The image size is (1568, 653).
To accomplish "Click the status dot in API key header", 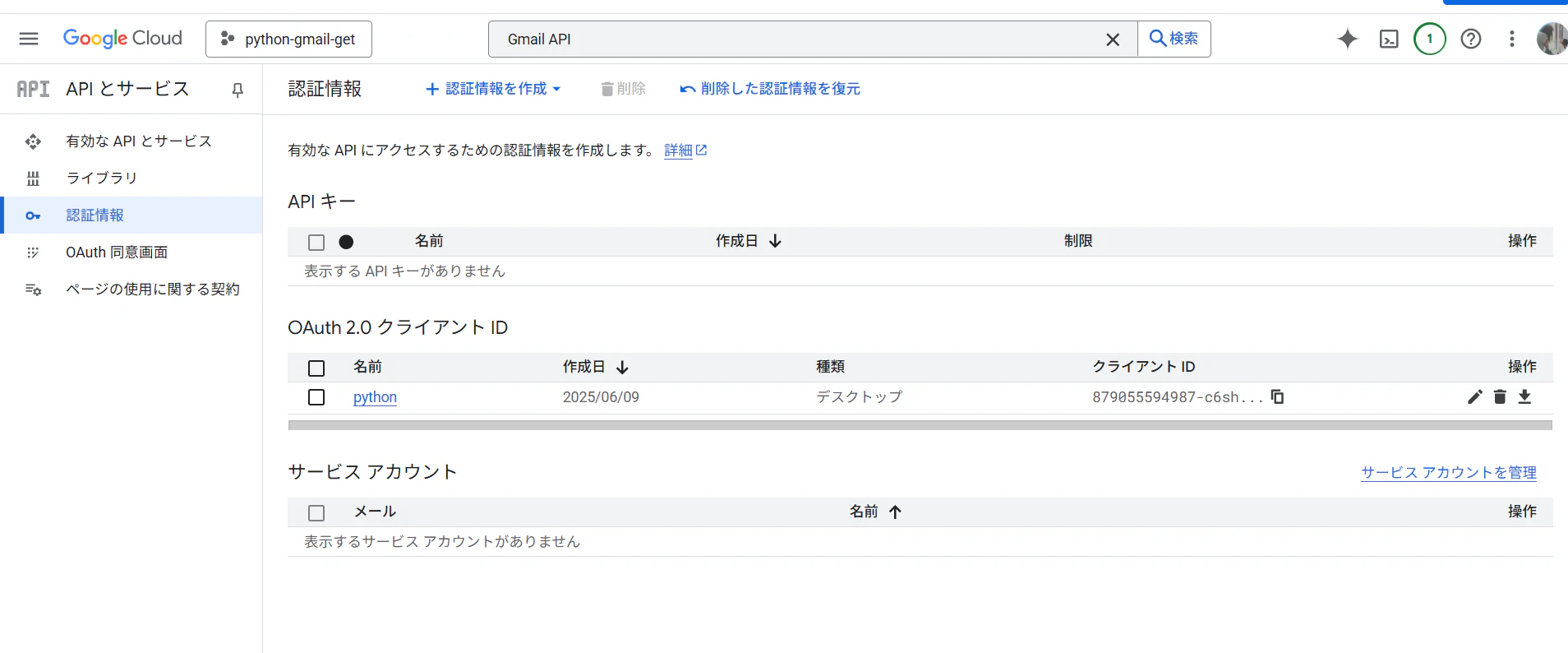I will 346,242.
